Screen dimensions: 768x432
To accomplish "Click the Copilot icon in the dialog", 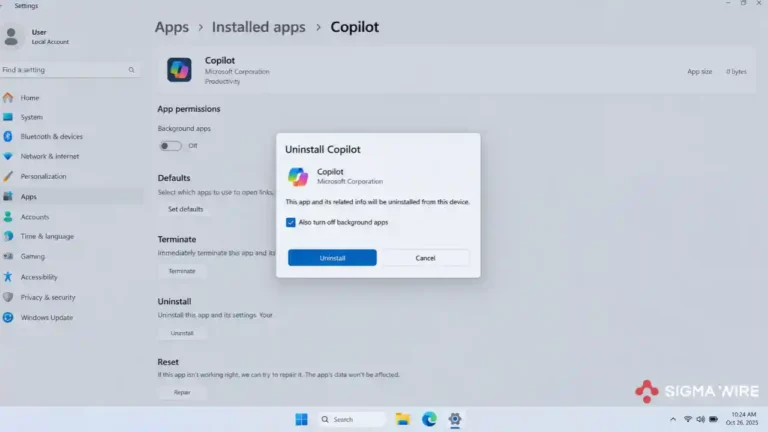I will click(298, 176).
